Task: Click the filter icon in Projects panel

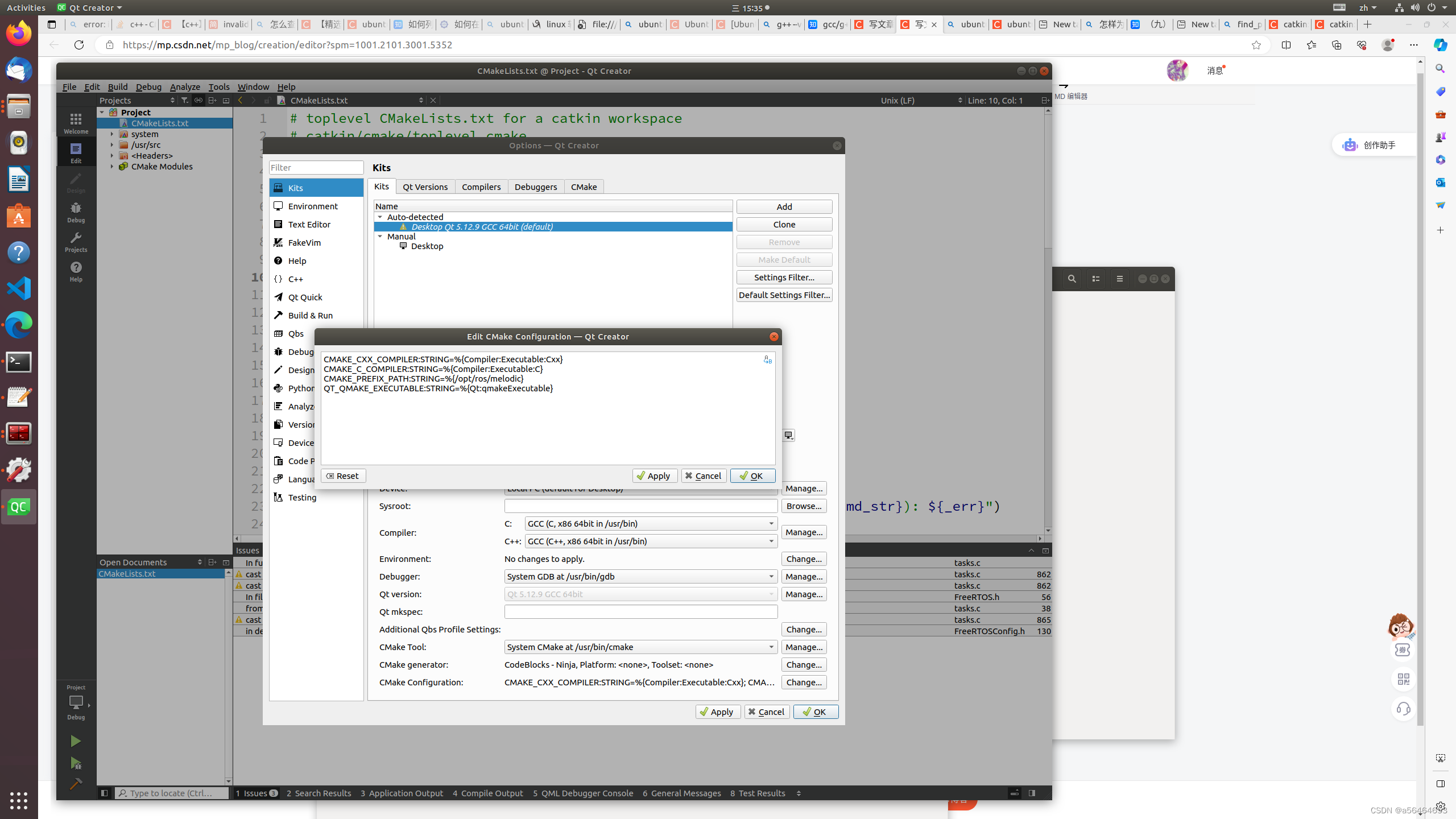Action: (185, 100)
